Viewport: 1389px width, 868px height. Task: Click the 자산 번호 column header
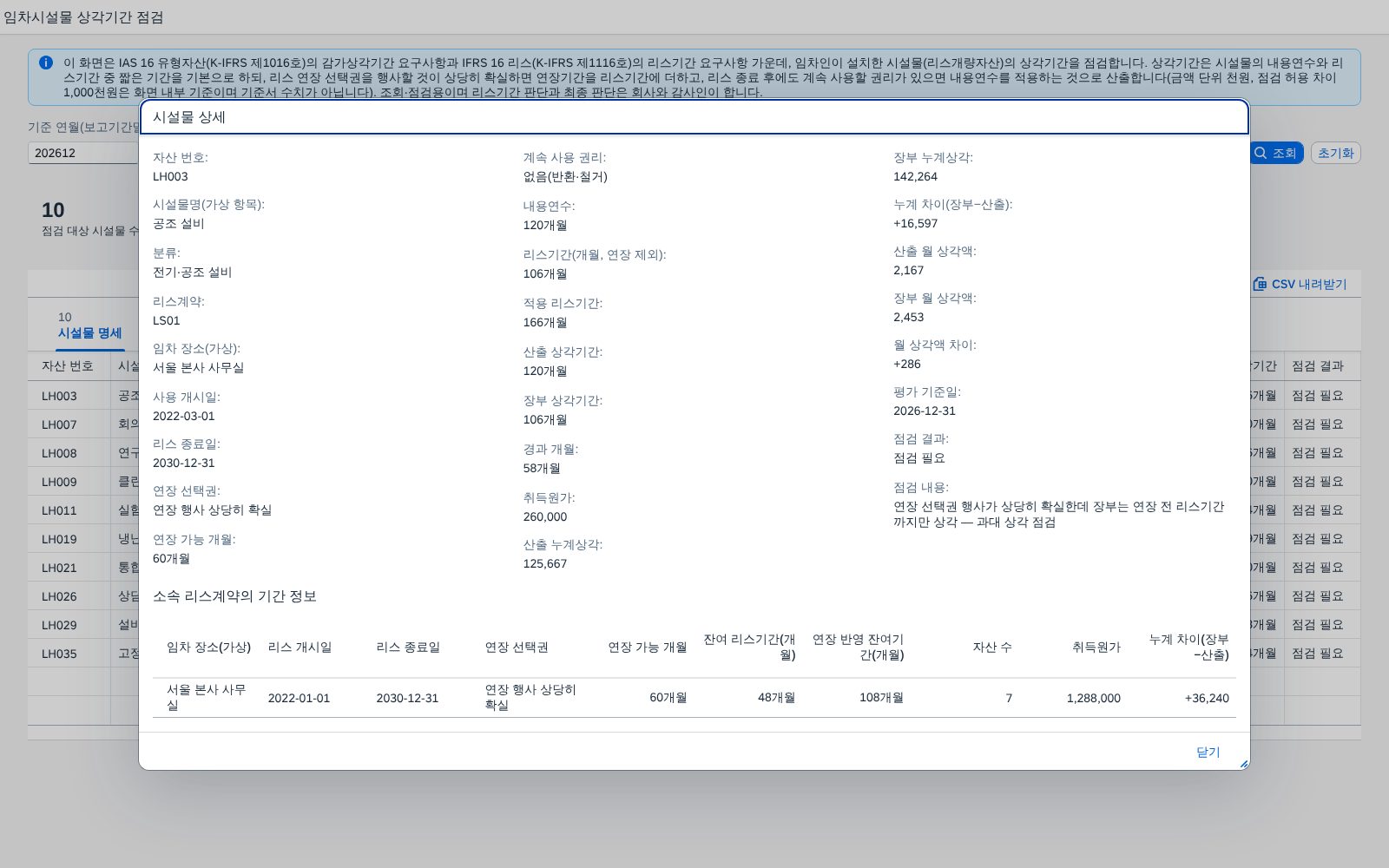[68, 366]
